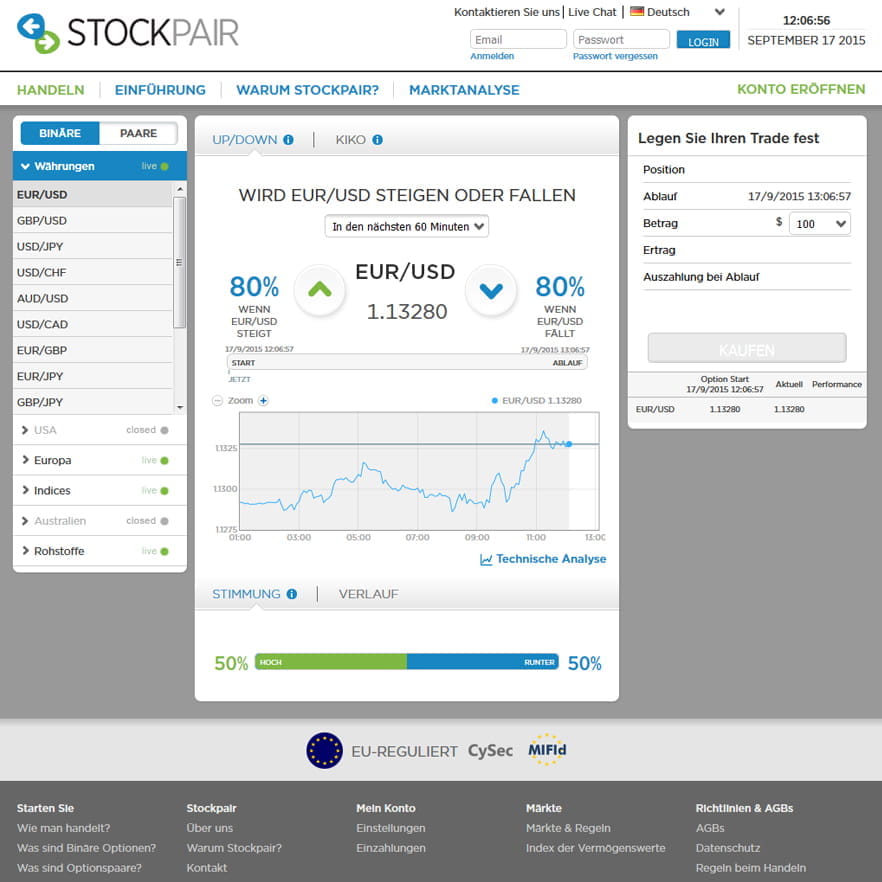Click Kontaktieren Sie uns link
The height and width of the screenshot is (882, 882).
click(507, 12)
